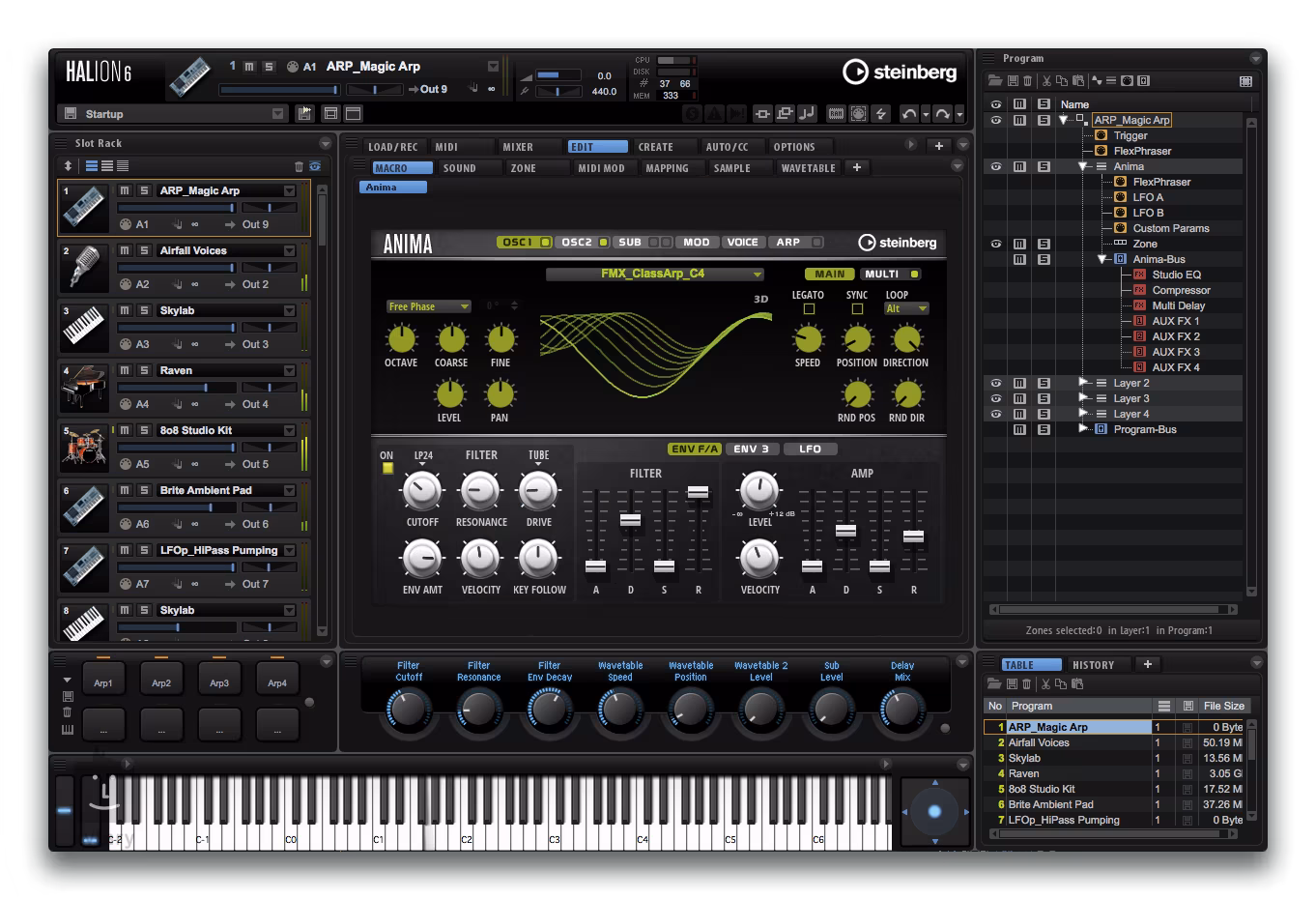The height and width of the screenshot is (899, 1316).
Task: Click the RAM chip icon in the top toolbar
Action: pyautogui.click(x=837, y=114)
